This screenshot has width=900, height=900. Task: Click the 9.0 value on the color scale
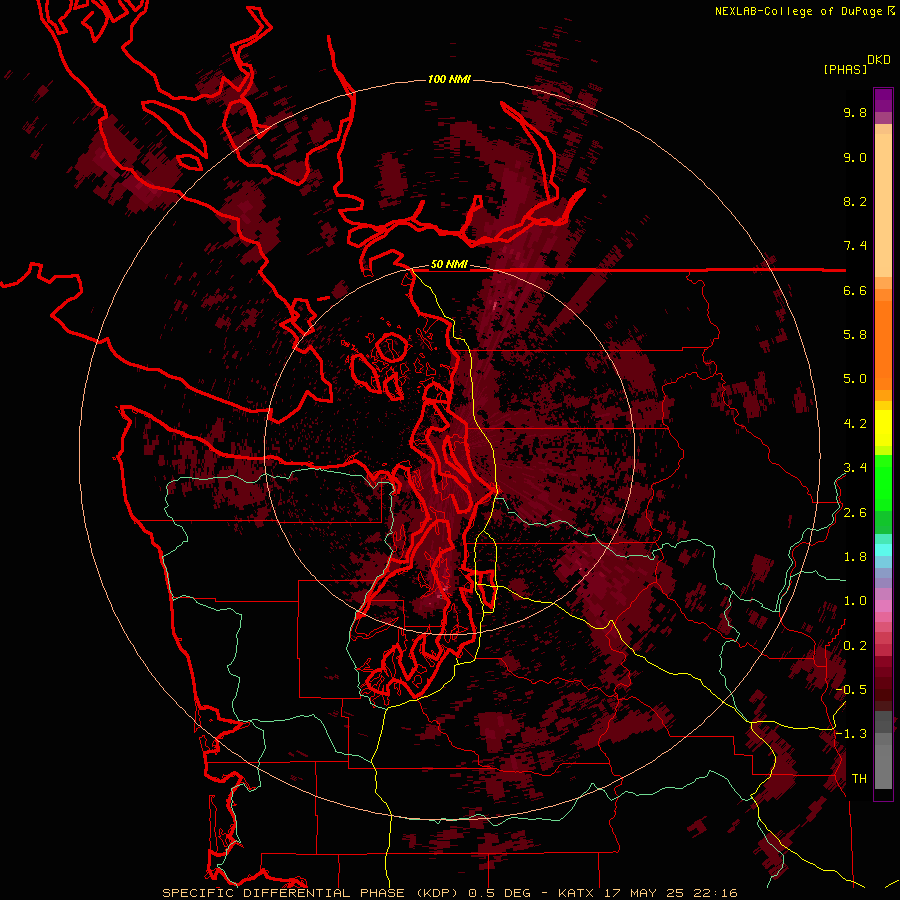pyautogui.click(x=855, y=157)
